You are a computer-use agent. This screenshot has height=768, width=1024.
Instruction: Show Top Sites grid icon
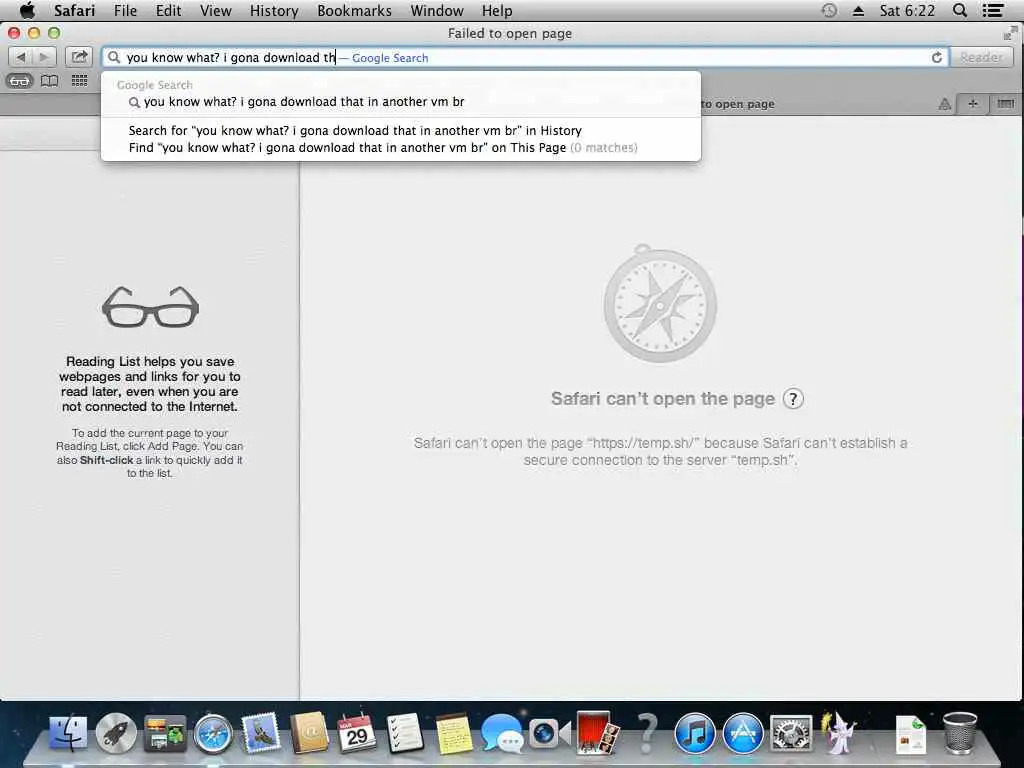tap(80, 81)
